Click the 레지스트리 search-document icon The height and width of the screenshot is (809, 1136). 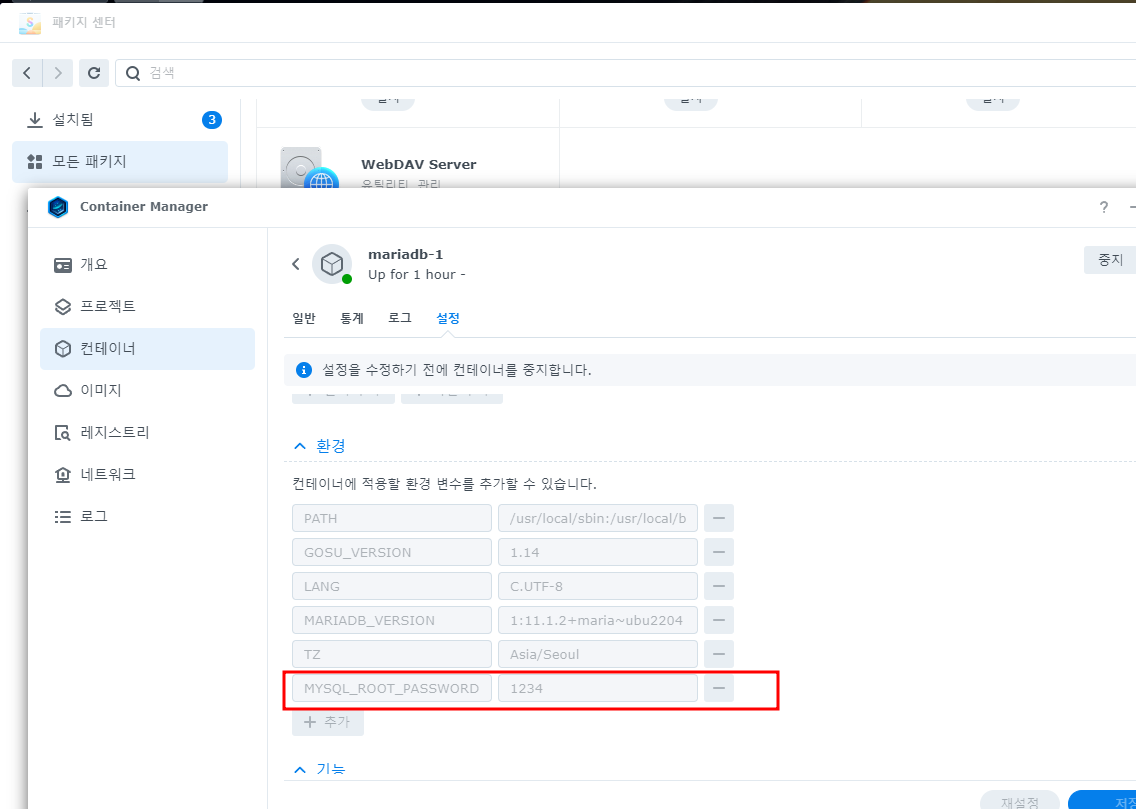(63, 433)
